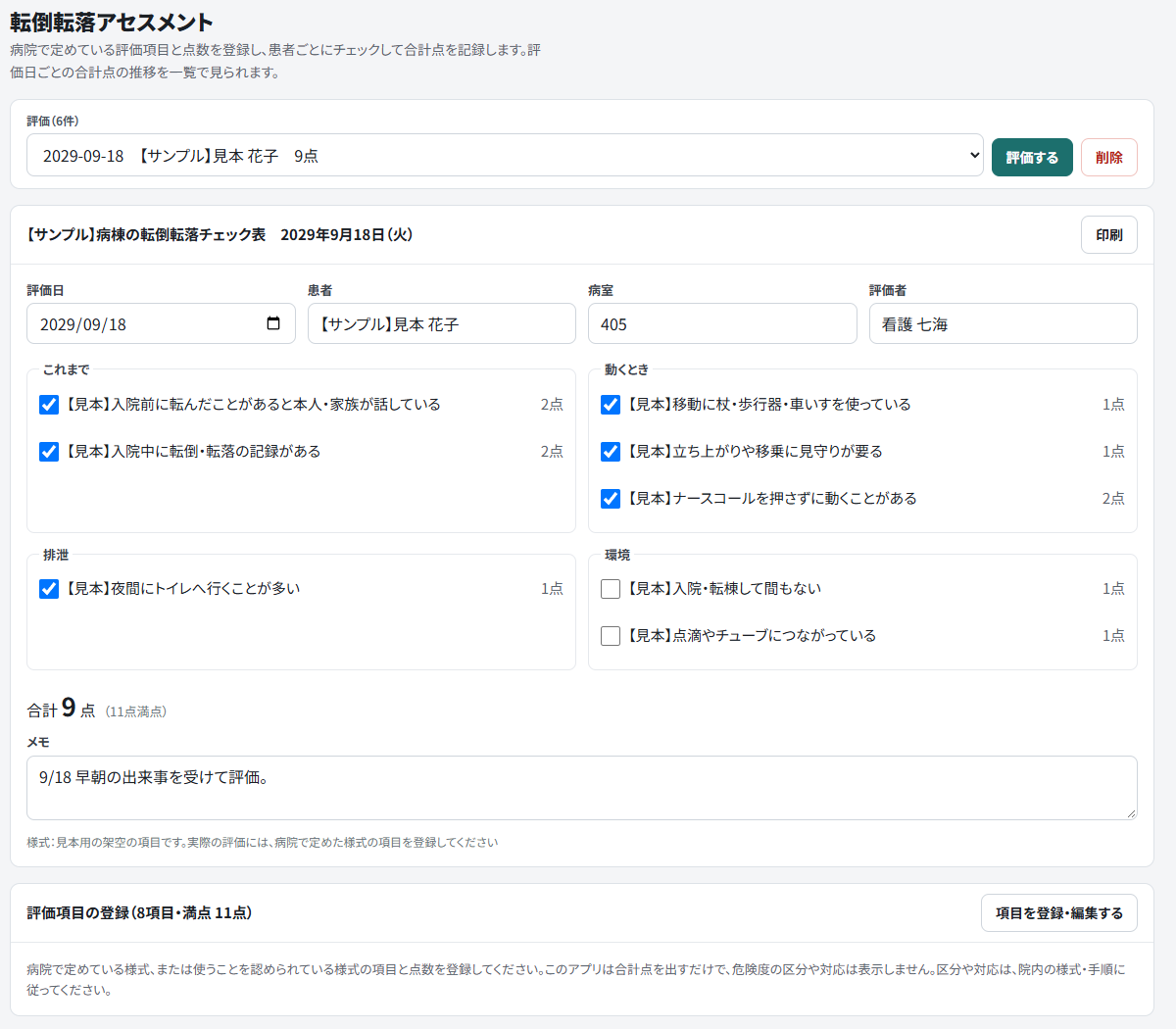Uncheck 入院中に転倒・転落の記録がある checkbox
1176x1029 pixels.
(49, 452)
